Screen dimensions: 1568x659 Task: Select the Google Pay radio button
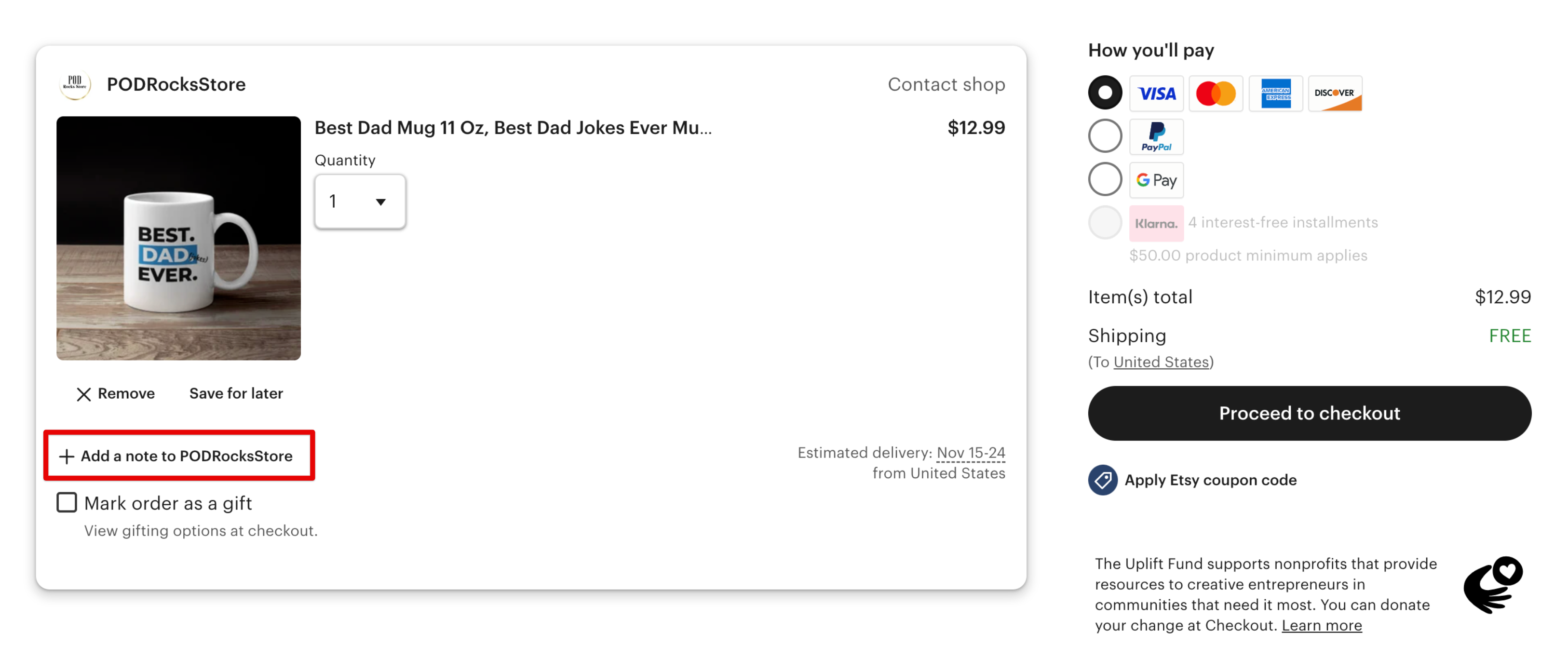[x=1105, y=179]
